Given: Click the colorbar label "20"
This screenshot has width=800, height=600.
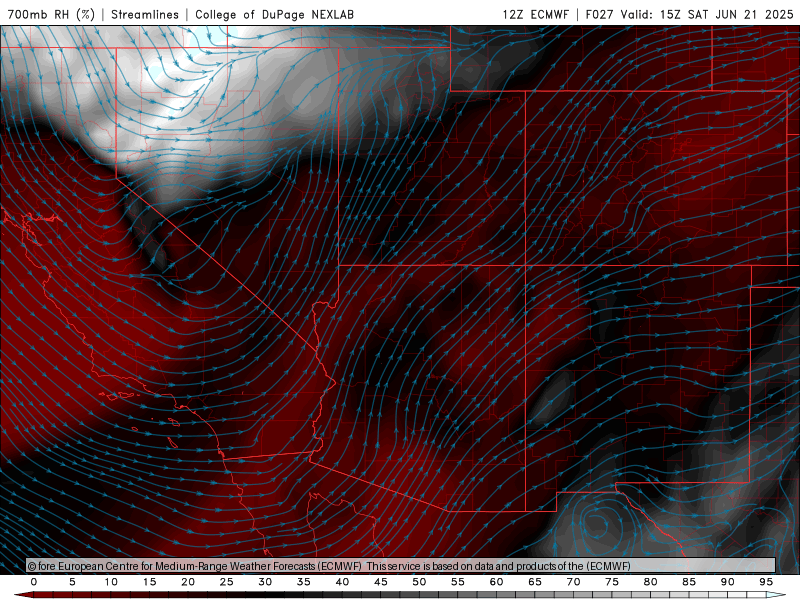Looking at the screenshot, I should (x=188, y=582).
